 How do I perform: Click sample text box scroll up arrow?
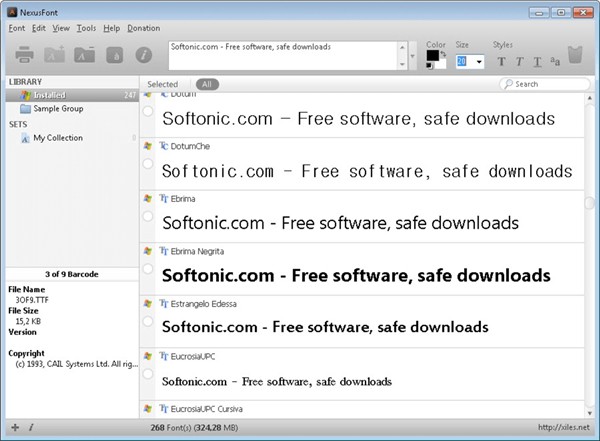coord(402,47)
